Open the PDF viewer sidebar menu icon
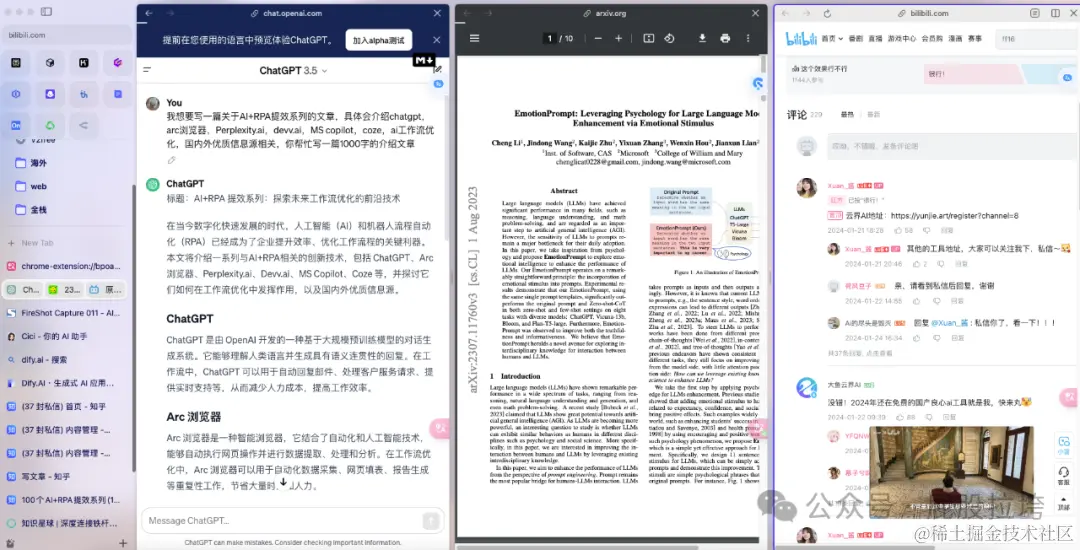Image resolution: width=1080 pixels, height=550 pixels. 475,39
